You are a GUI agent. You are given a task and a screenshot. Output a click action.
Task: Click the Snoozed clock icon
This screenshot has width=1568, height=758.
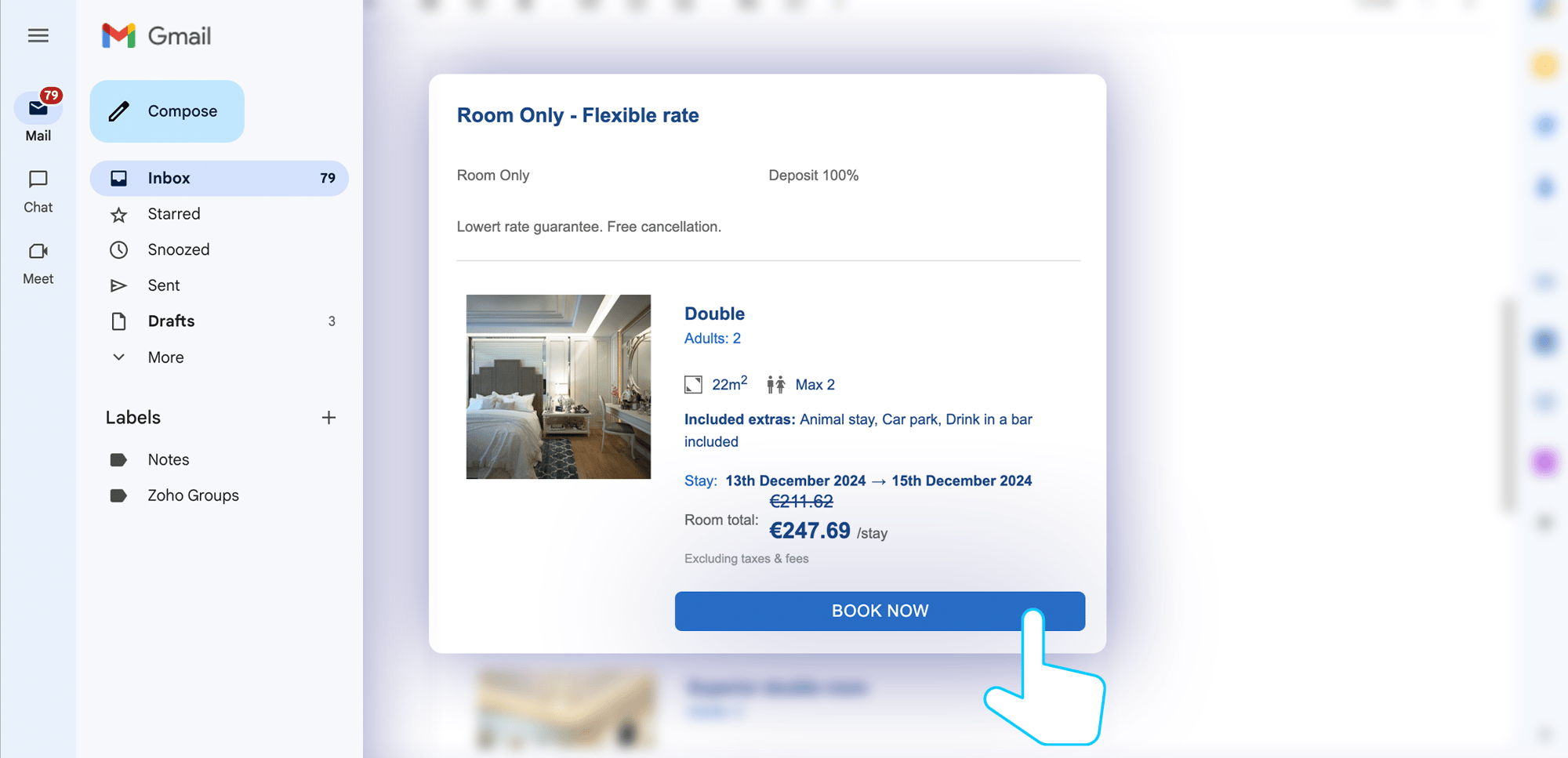click(x=118, y=250)
